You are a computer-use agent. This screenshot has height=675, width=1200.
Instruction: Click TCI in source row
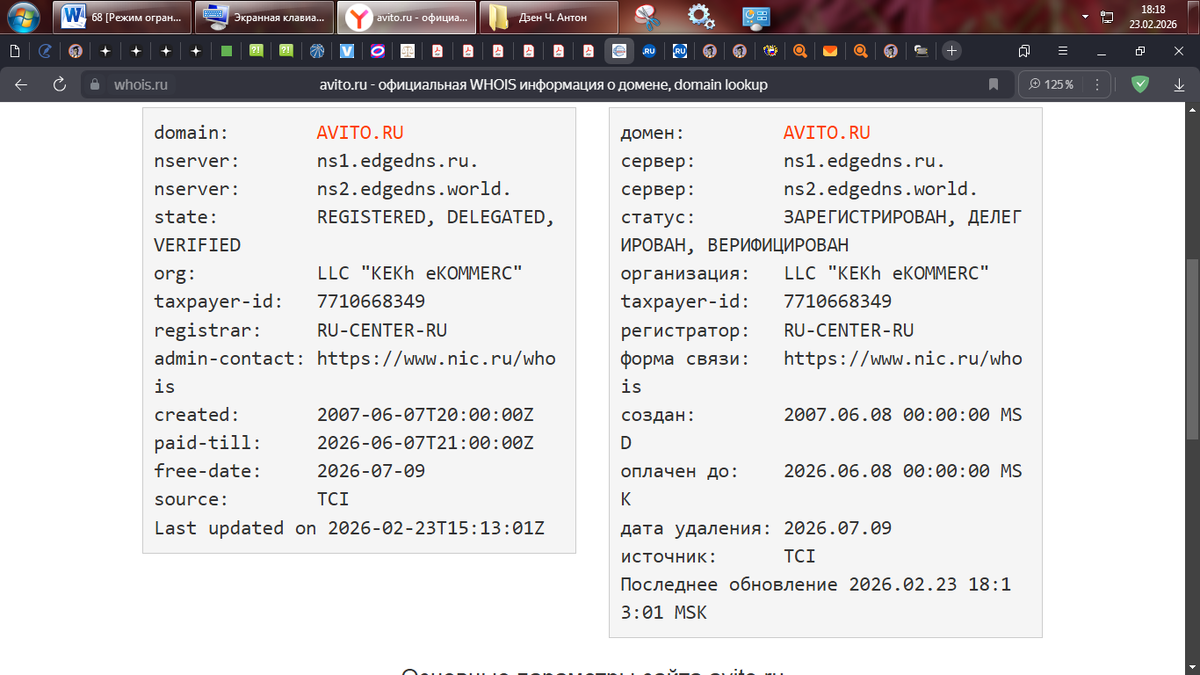pos(333,498)
